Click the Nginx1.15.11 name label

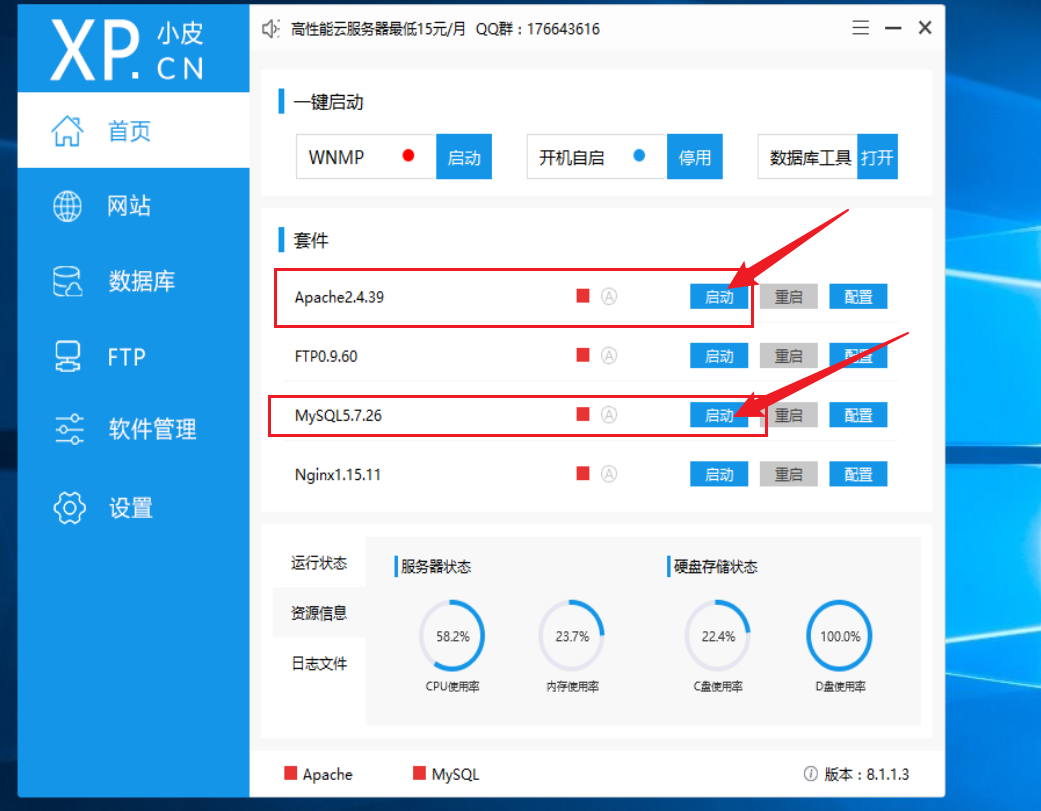[338, 475]
